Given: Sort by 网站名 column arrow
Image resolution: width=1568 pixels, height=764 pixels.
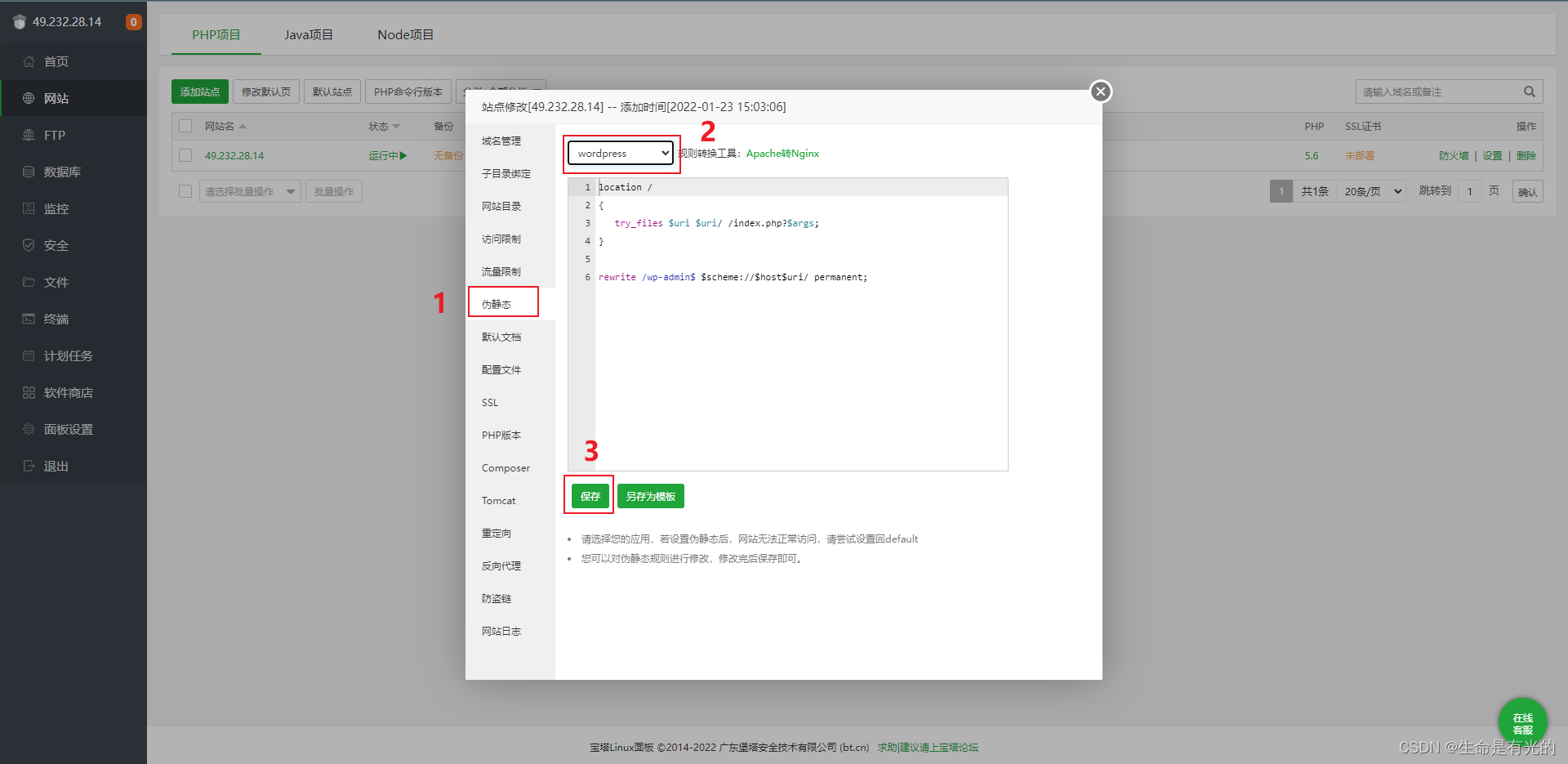Looking at the screenshot, I should click(x=243, y=127).
